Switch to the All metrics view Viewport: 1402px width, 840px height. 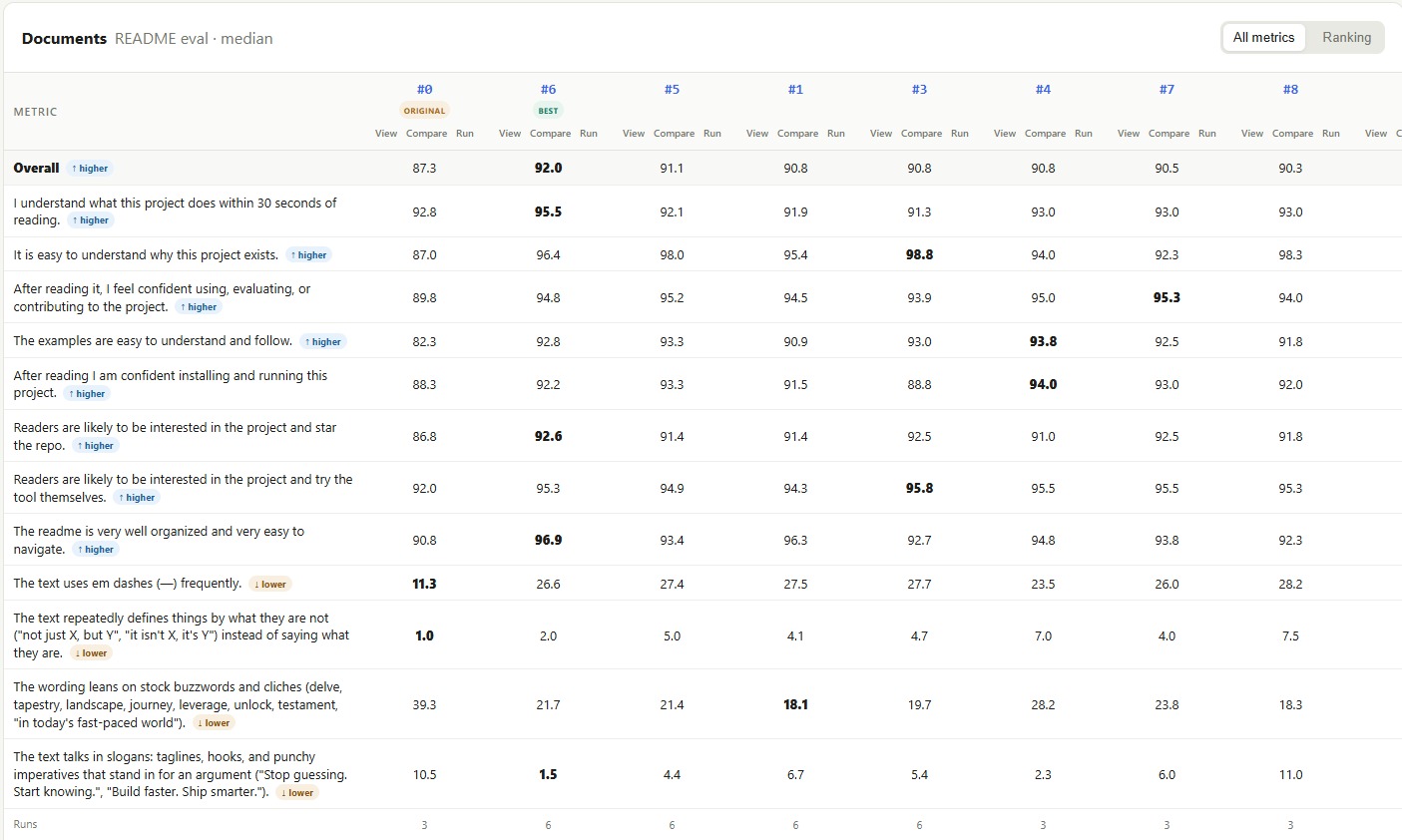pyautogui.click(x=1263, y=38)
